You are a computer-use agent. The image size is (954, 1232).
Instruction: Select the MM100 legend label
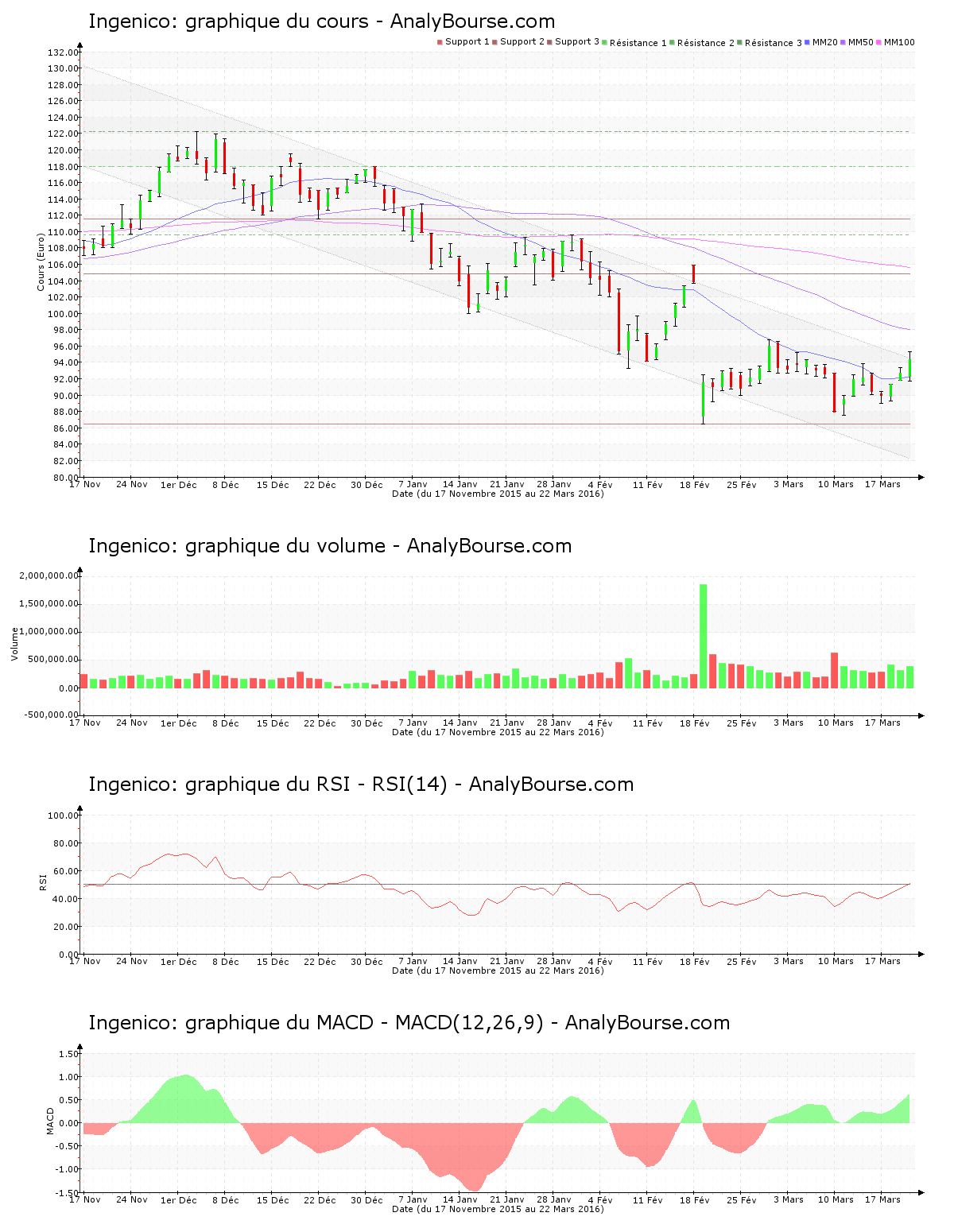point(899,42)
